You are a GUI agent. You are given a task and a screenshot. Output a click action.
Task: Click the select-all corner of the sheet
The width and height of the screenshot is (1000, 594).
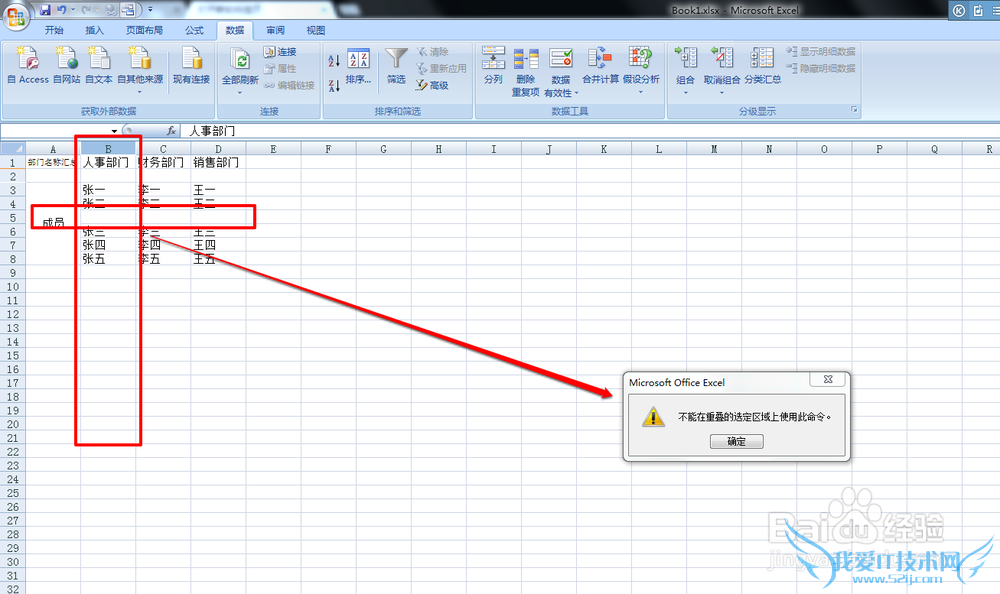point(13,149)
